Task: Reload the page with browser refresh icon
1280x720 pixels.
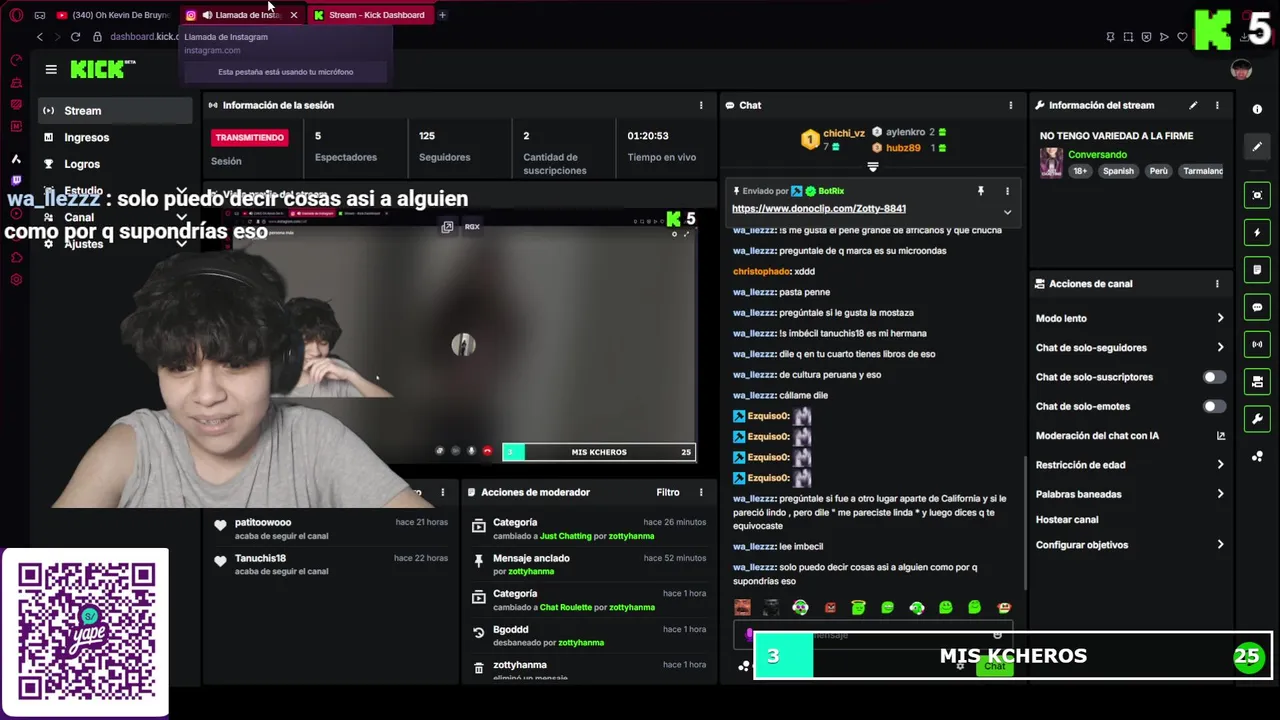Action: click(75, 37)
